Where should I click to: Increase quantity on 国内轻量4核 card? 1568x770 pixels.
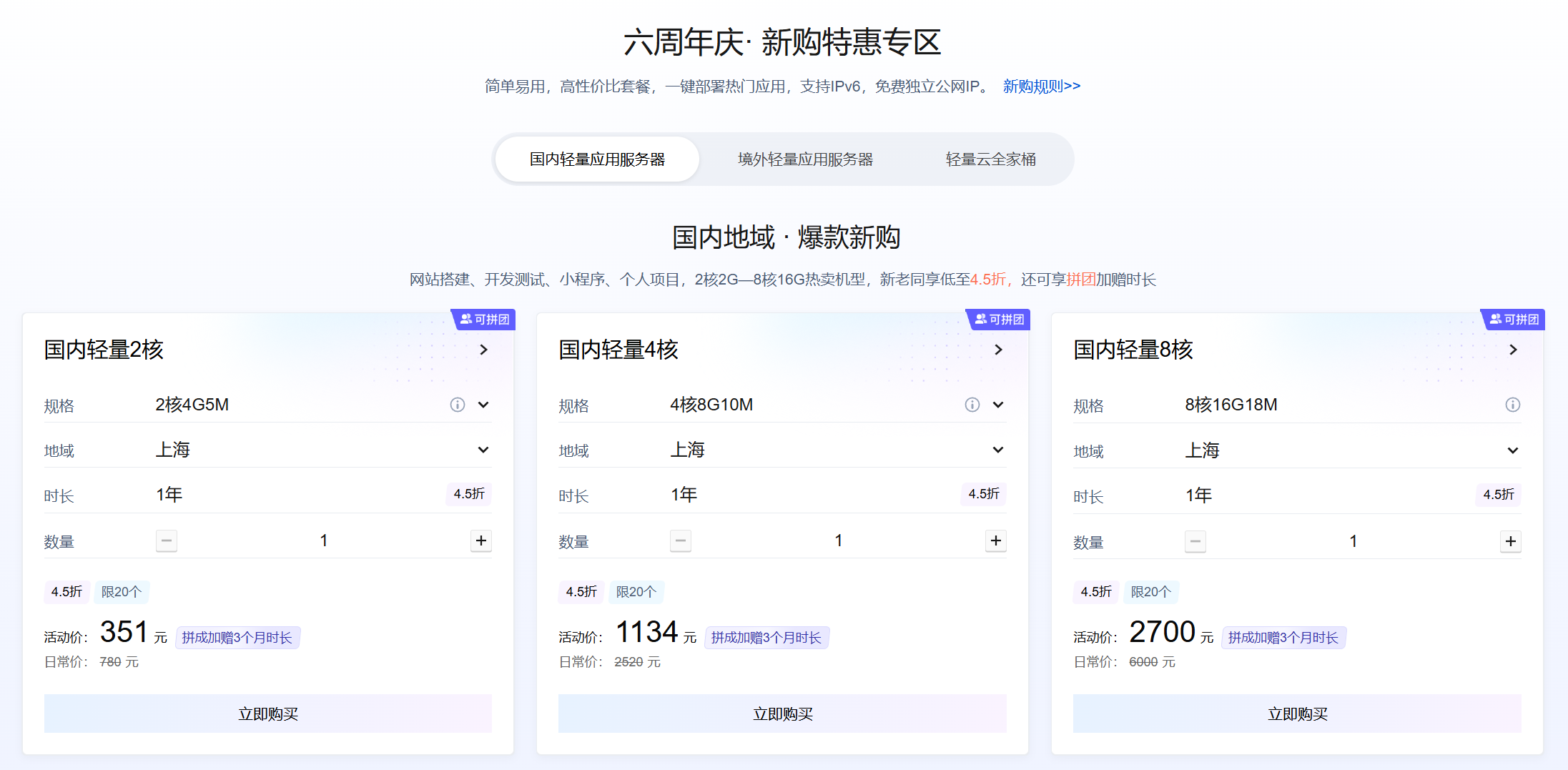click(x=996, y=541)
